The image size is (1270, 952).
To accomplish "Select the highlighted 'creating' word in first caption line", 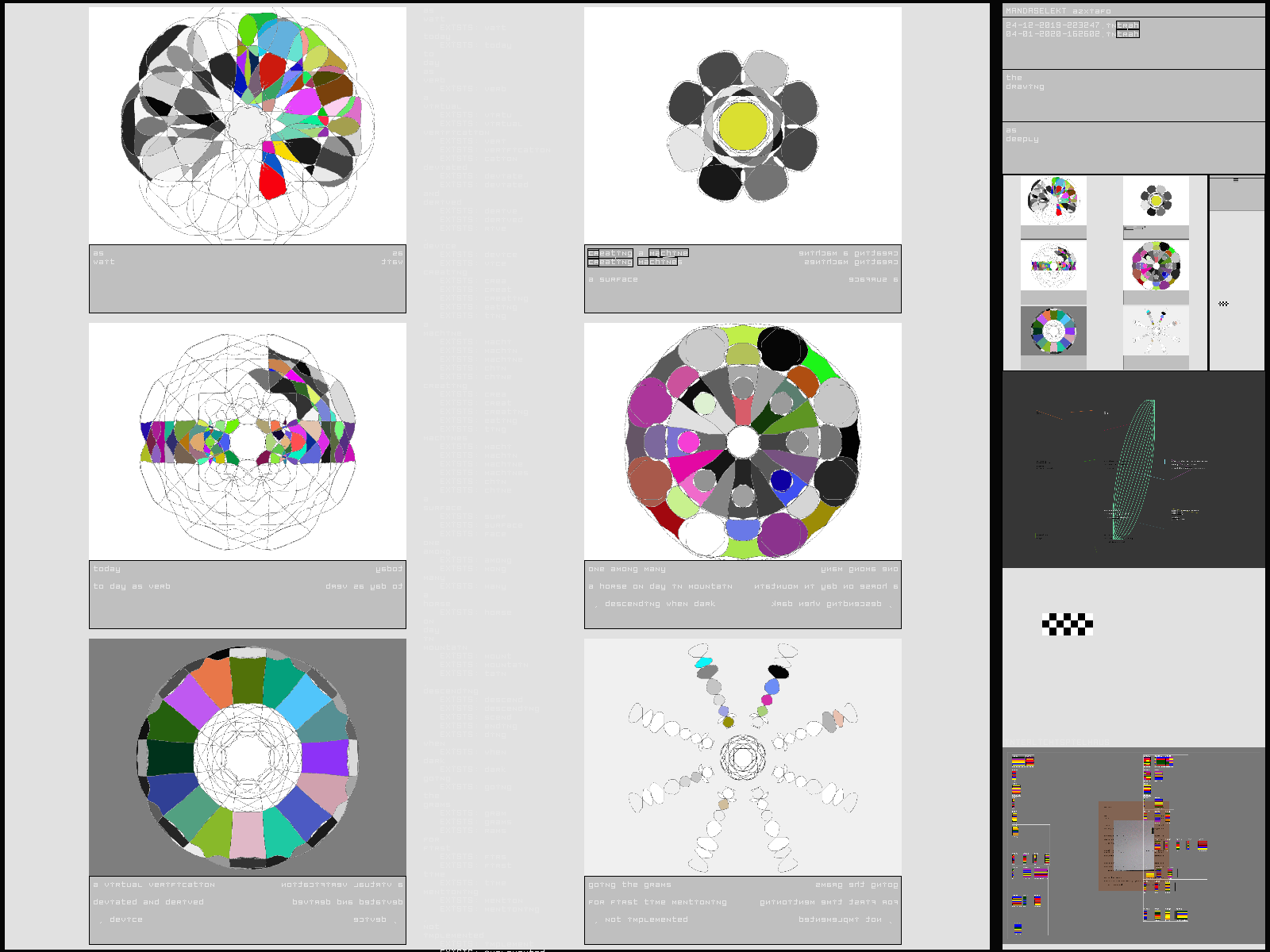I will [x=610, y=253].
